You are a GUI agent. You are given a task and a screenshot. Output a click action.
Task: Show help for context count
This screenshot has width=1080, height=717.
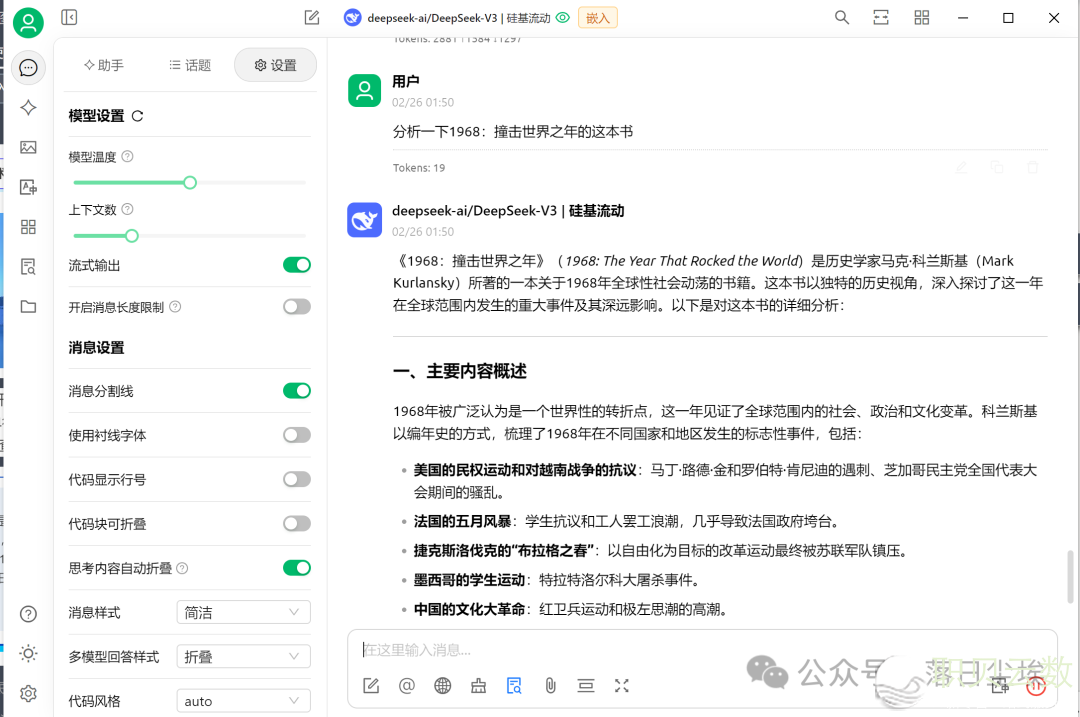click(x=127, y=209)
